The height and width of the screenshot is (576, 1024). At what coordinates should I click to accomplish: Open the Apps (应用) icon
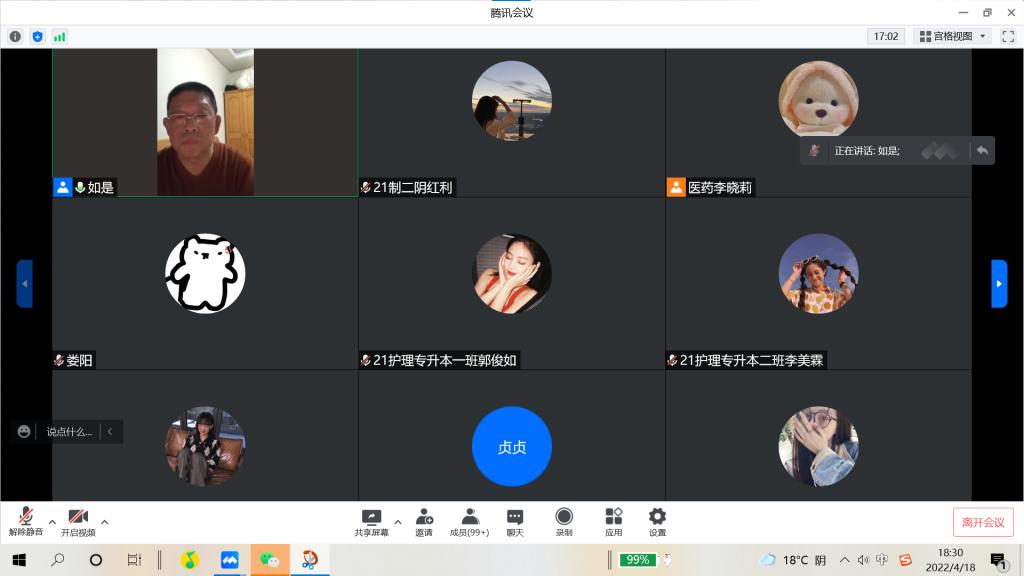(613, 522)
